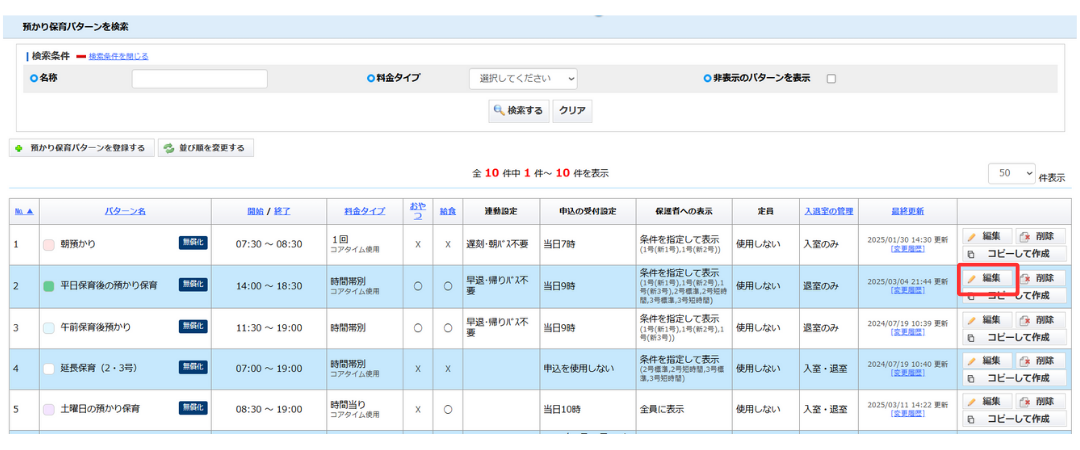The height and width of the screenshot is (450, 1080).
Task: Click purple swatch beside 土曜日の預かり保育
Action: [x=48, y=409]
